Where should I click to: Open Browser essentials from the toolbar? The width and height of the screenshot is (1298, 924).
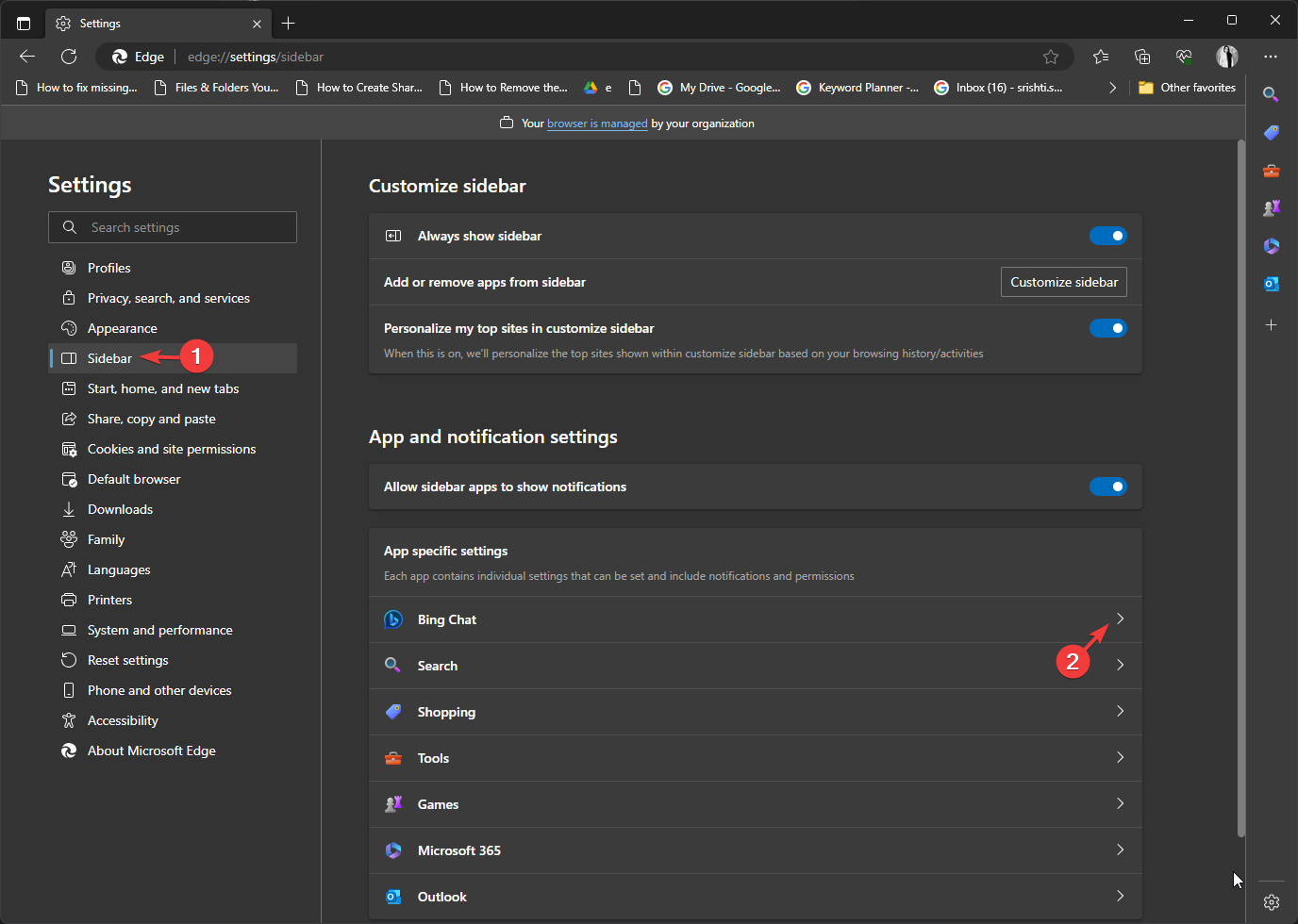1184,57
